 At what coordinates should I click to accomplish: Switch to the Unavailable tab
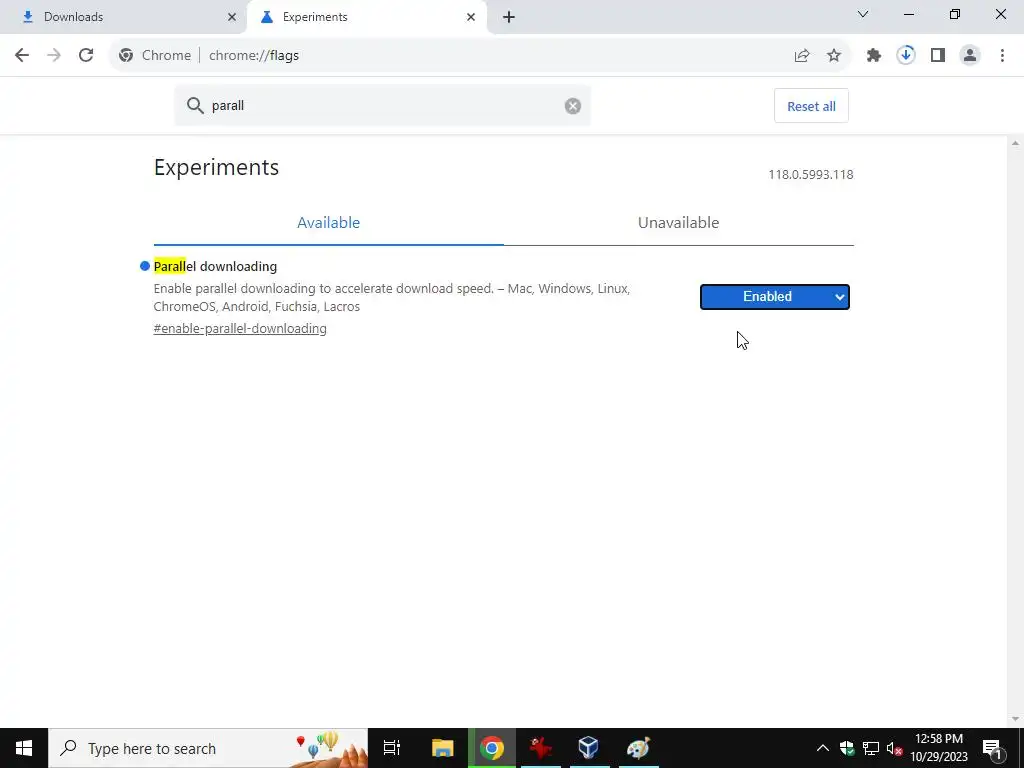coord(679,223)
